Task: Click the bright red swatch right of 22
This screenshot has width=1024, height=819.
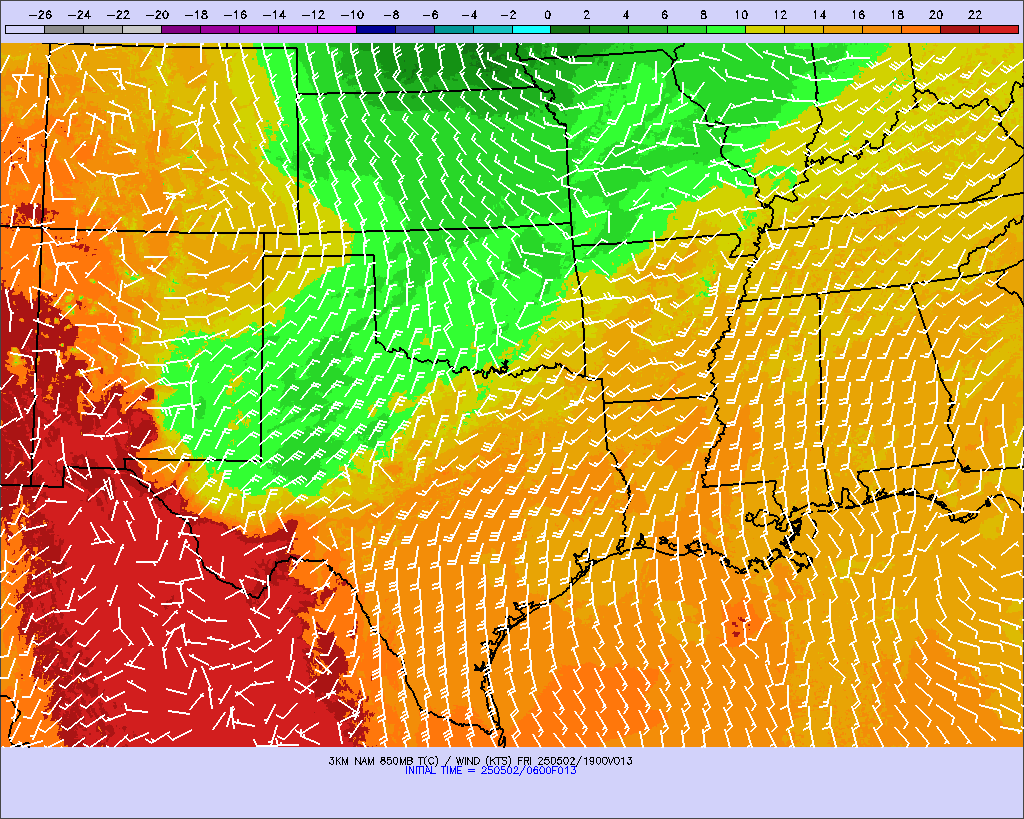Action: click(999, 29)
